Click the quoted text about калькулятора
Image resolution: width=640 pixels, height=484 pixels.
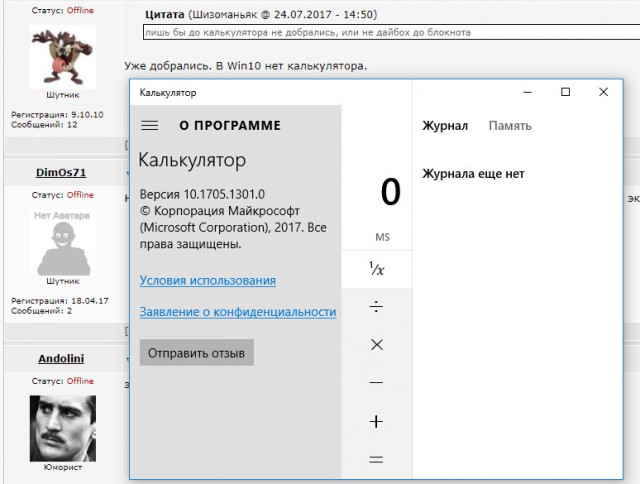[308, 32]
